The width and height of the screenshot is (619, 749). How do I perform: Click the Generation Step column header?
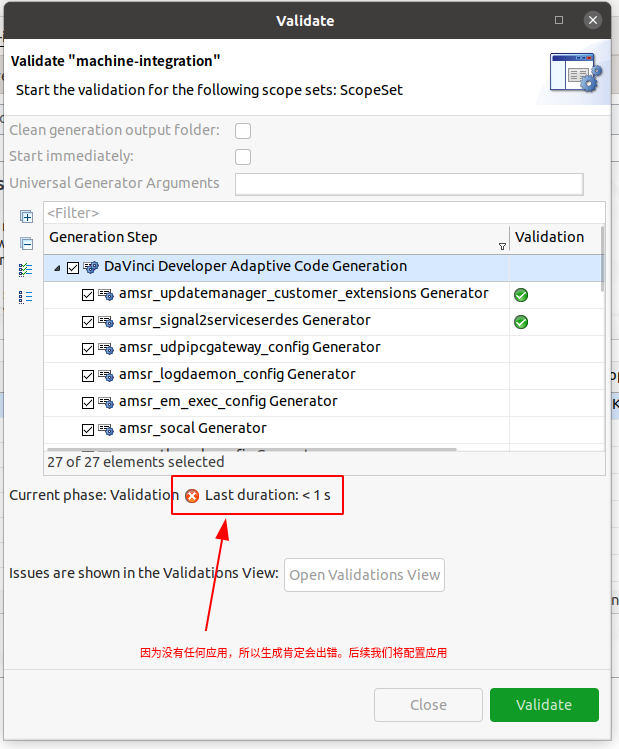(x=277, y=238)
